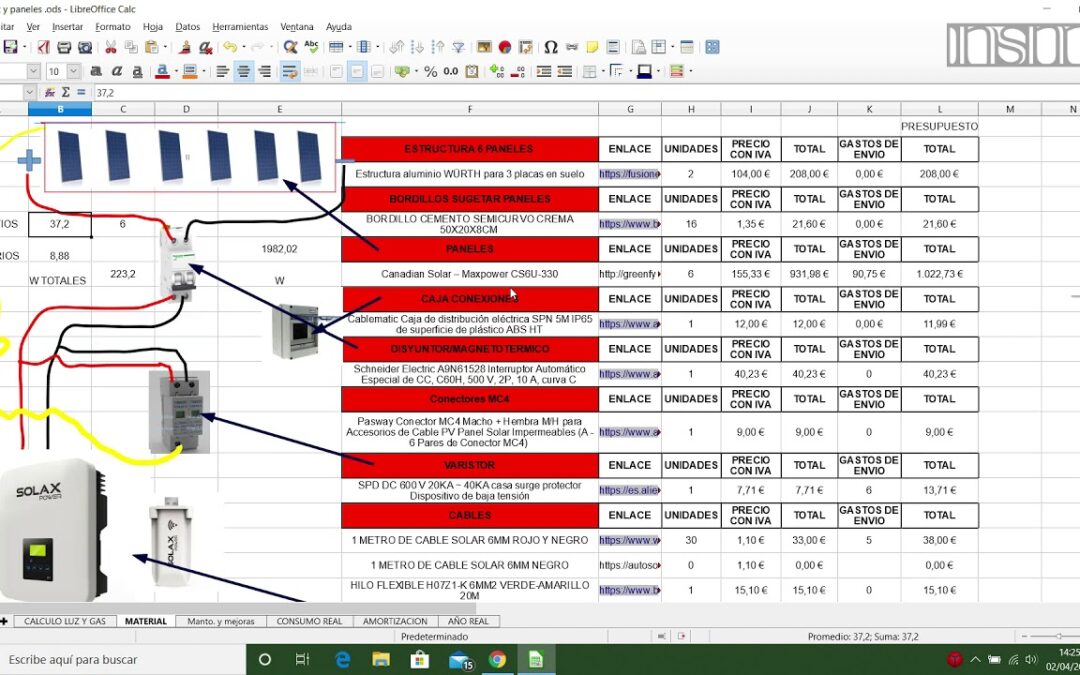Center cell content vertically

357,71
